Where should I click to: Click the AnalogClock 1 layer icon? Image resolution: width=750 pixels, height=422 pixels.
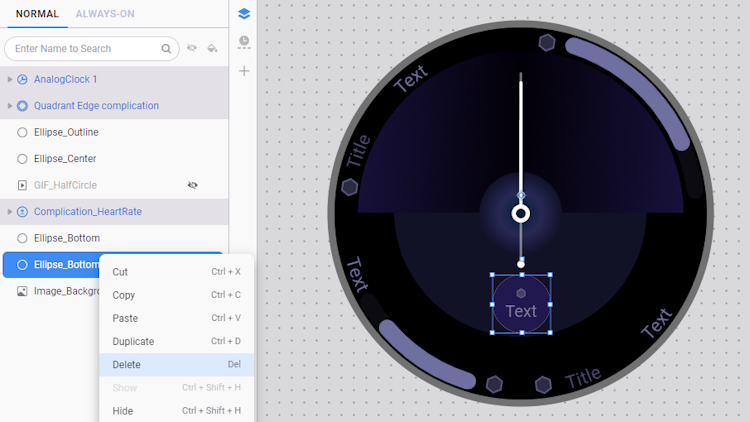(x=22, y=79)
